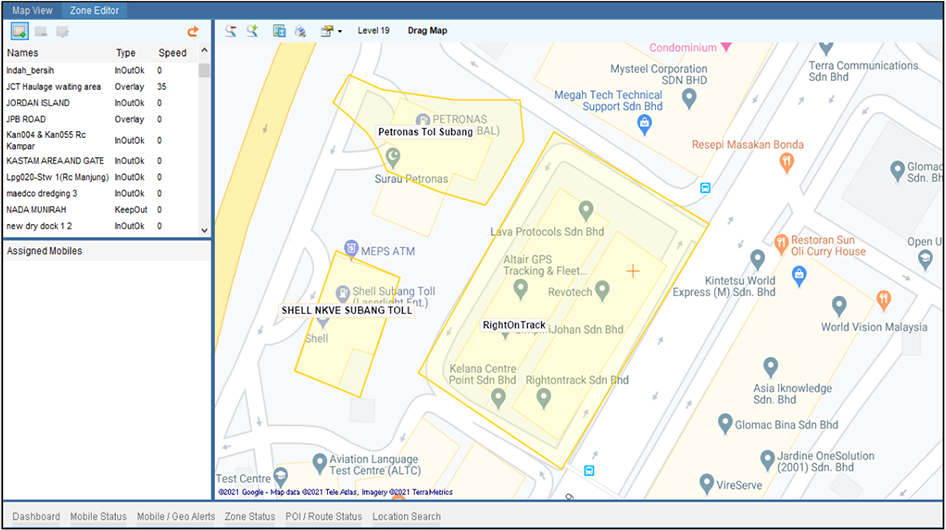The width and height of the screenshot is (946, 530).
Task: Click the zone list scrollbar thumb
Action: [x=204, y=70]
